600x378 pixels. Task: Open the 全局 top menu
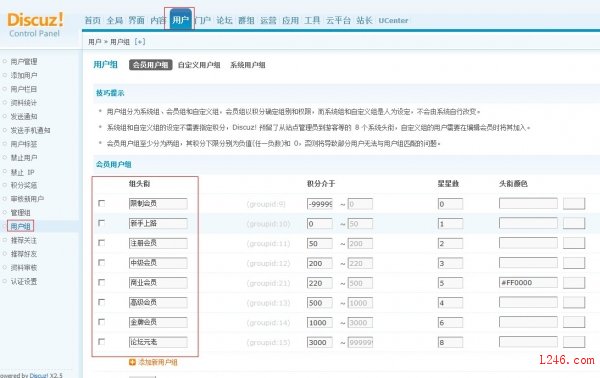[x=114, y=20]
